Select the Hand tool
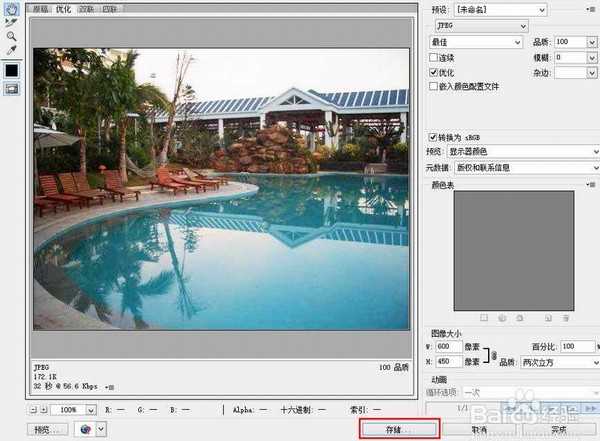600x441 pixels. (x=11, y=7)
